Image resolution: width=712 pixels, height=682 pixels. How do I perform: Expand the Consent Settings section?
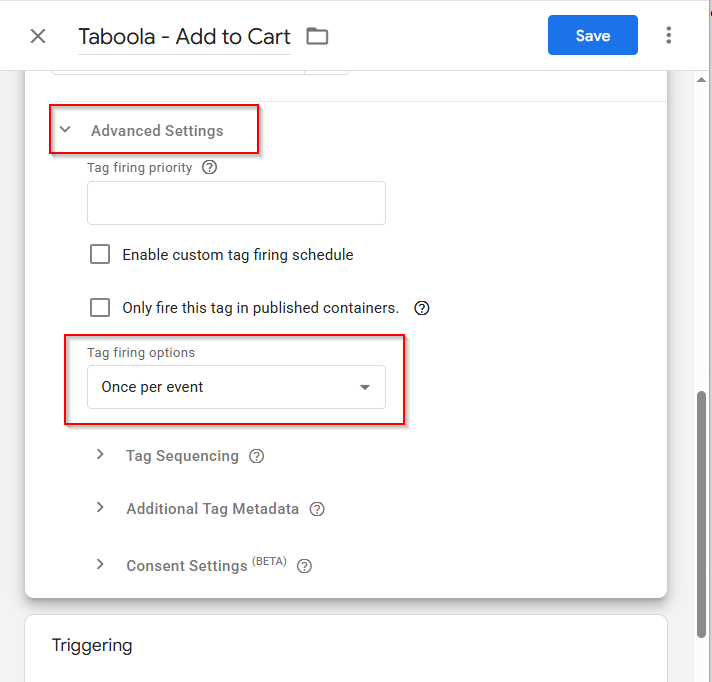tap(100, 564)
